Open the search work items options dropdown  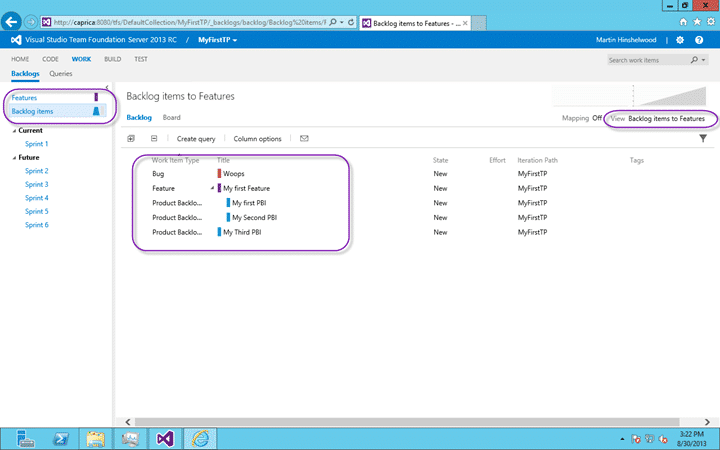pyautogui.click(x=703, y=60)
